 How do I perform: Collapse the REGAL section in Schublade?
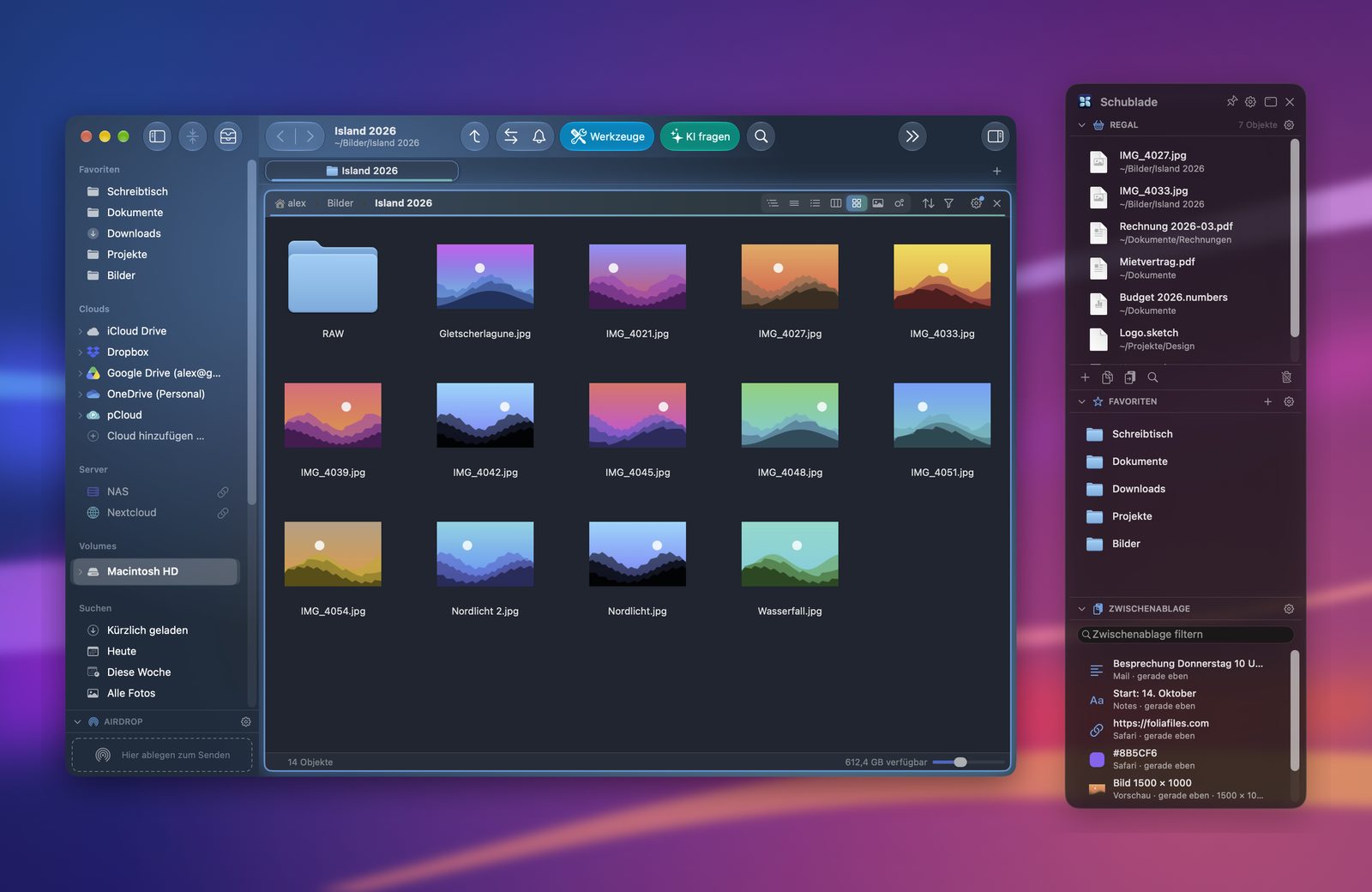pos(1081,125)
